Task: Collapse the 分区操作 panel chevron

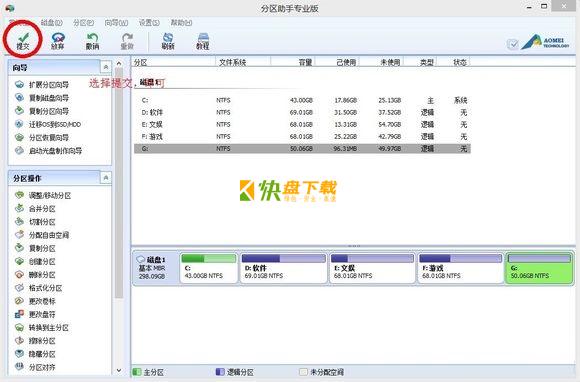Action: [106, 178]
